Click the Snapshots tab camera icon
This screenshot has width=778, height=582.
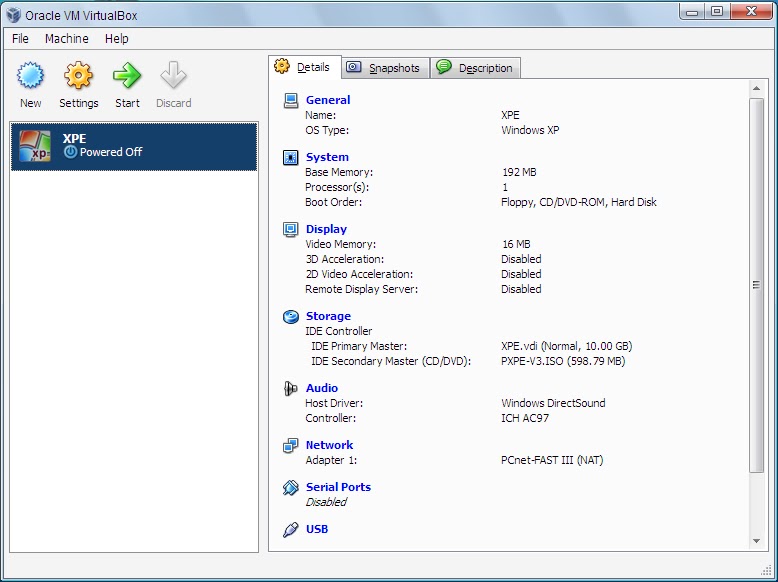(354, 67)
